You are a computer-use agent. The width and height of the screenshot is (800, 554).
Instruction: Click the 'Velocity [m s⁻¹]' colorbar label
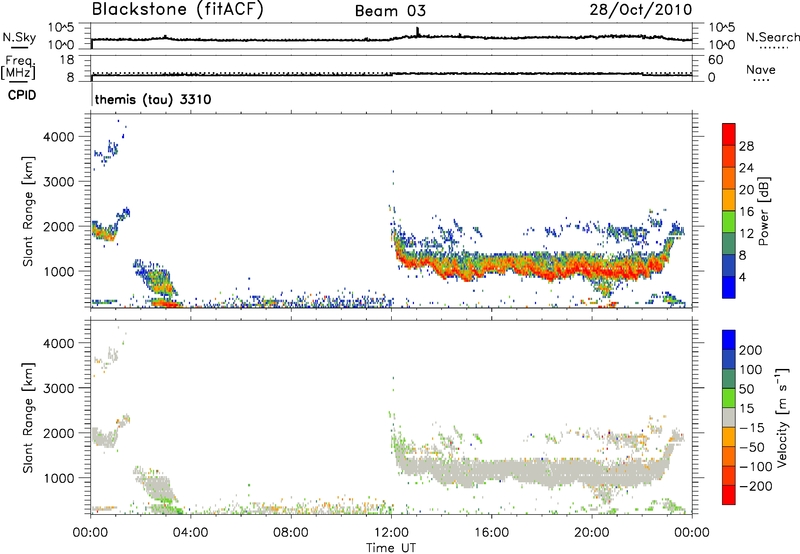[782, 418]
